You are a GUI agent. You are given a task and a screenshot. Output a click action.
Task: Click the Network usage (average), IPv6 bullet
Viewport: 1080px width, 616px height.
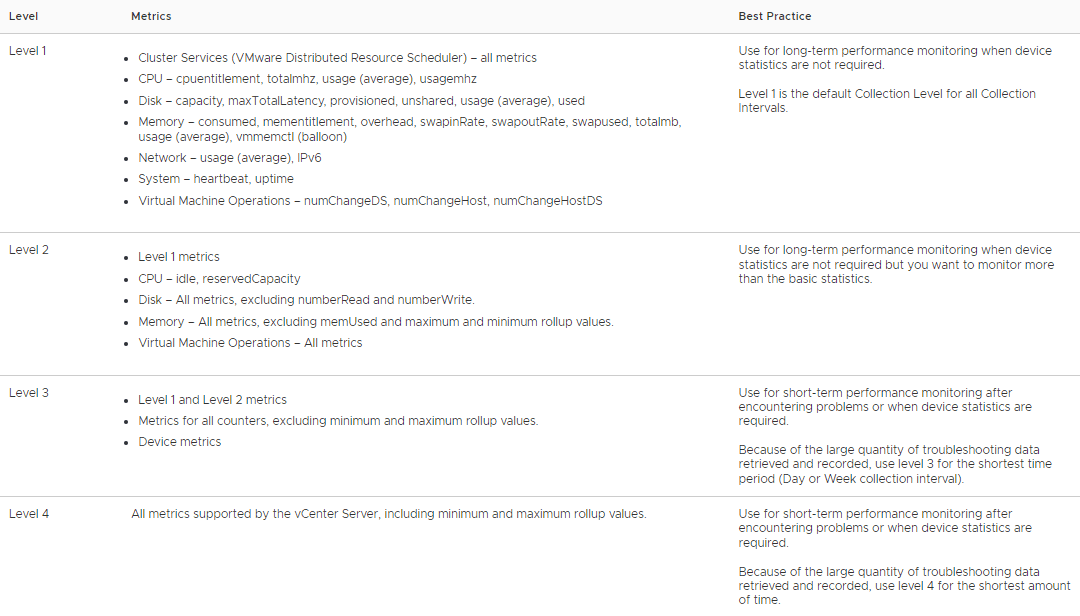tap(229, 158)
